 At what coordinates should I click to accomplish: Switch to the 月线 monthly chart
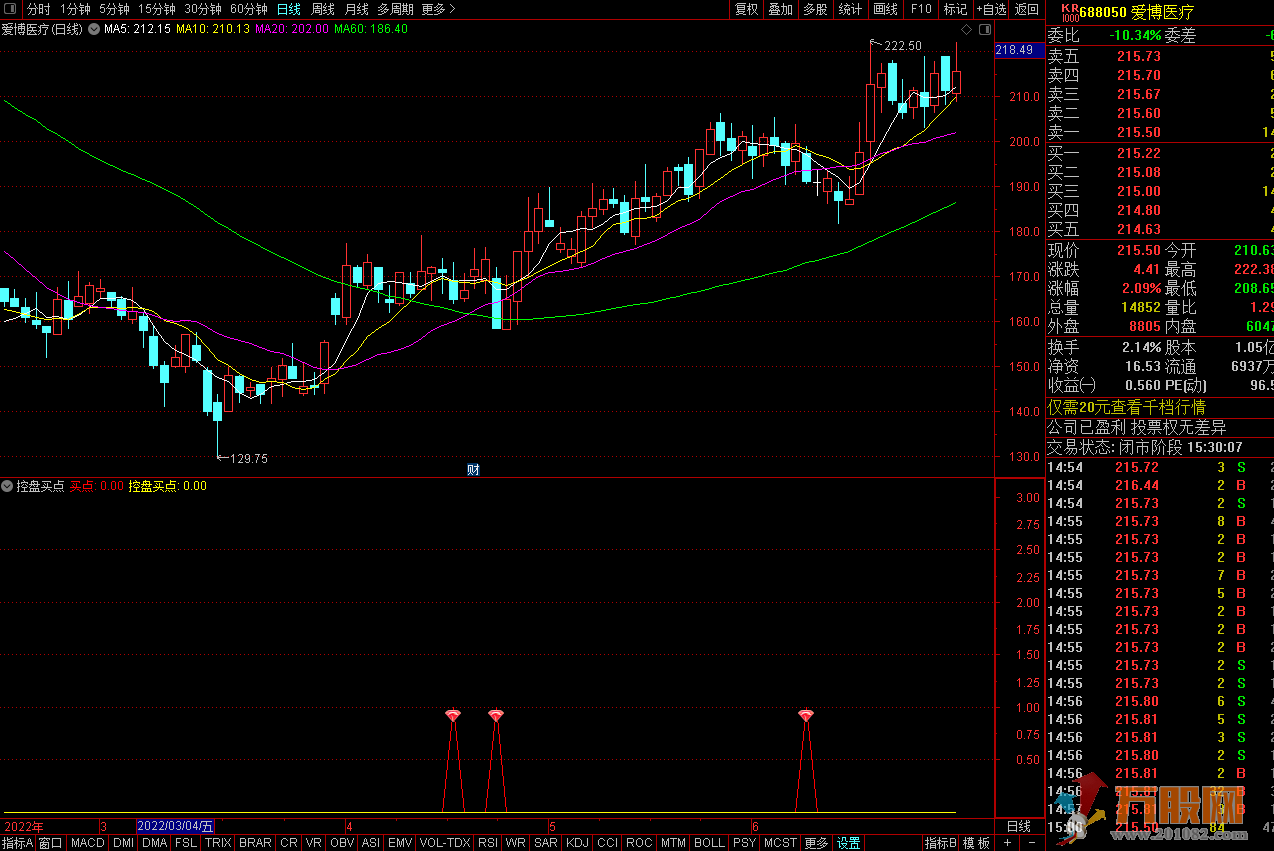(x=357, y=9)
